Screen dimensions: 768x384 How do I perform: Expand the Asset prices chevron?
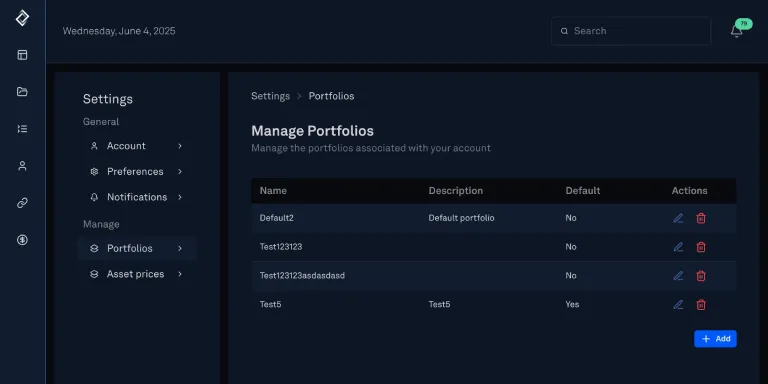click(x=180, y=274)
